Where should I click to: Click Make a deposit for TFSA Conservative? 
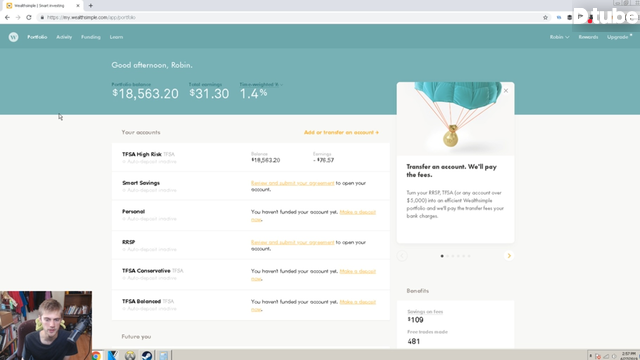click(x=358, y=271)
